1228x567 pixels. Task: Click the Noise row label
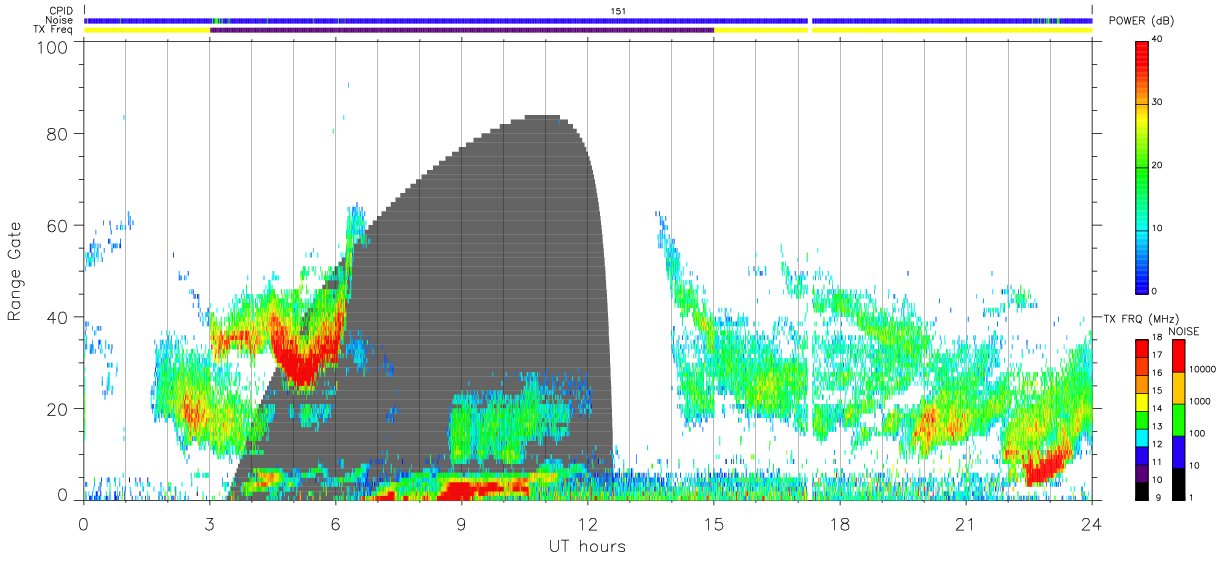60,20
